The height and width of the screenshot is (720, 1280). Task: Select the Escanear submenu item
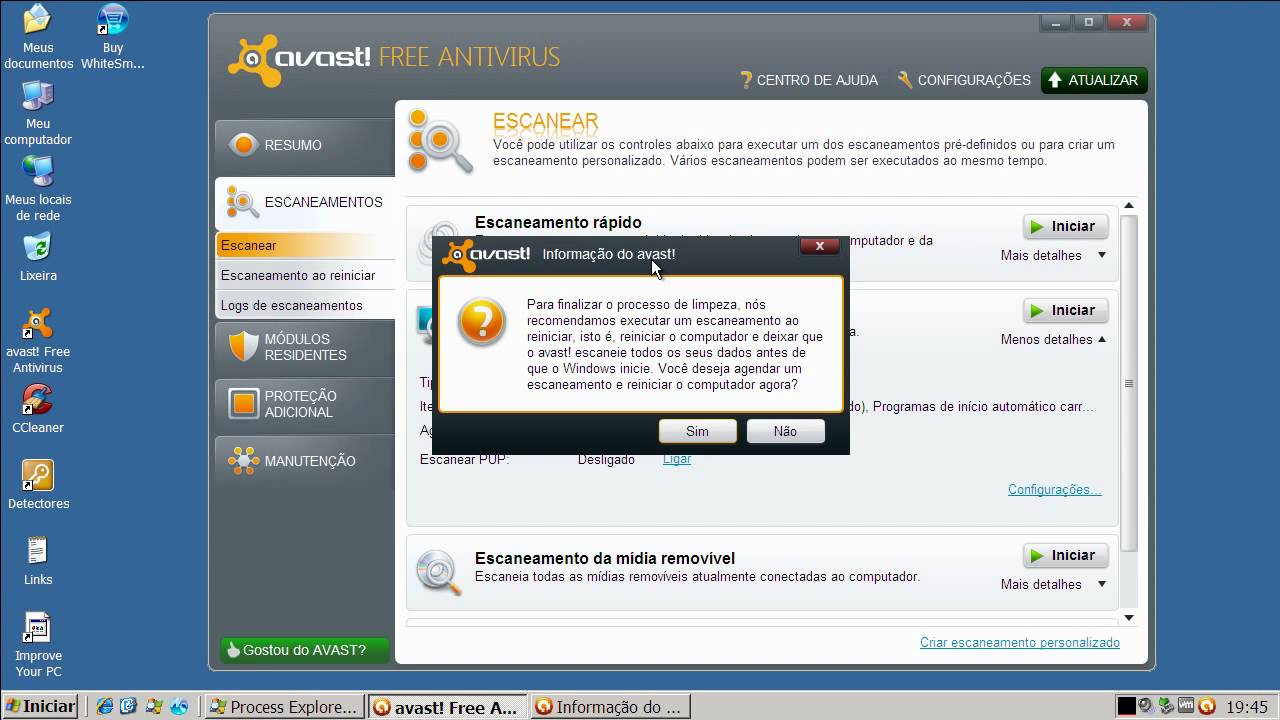coord(305,245)
